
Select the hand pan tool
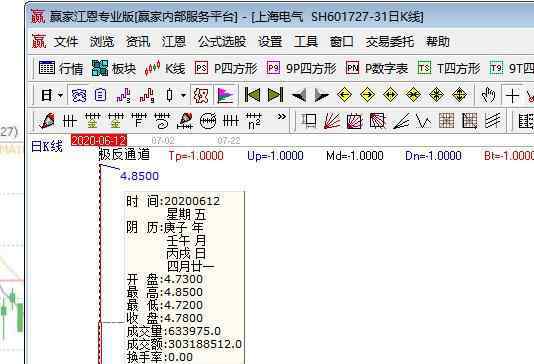coord(488,95)
